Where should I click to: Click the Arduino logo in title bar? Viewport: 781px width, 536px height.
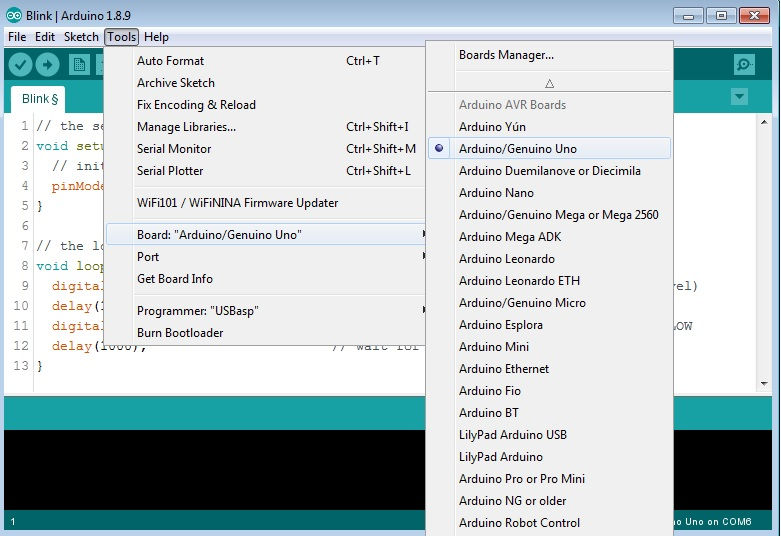coord(13,15)
